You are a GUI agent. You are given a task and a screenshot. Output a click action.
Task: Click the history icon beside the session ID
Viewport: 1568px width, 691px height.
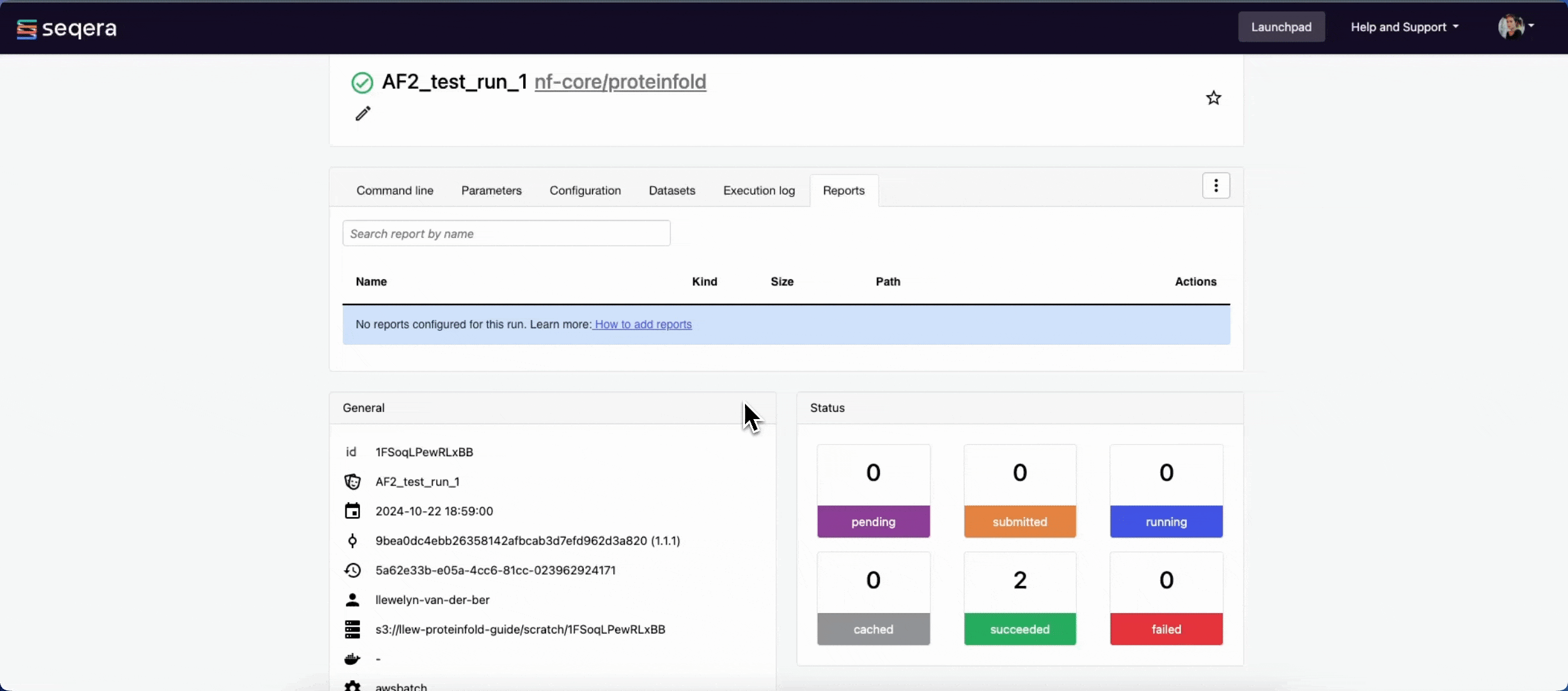[x=352, y=570]
